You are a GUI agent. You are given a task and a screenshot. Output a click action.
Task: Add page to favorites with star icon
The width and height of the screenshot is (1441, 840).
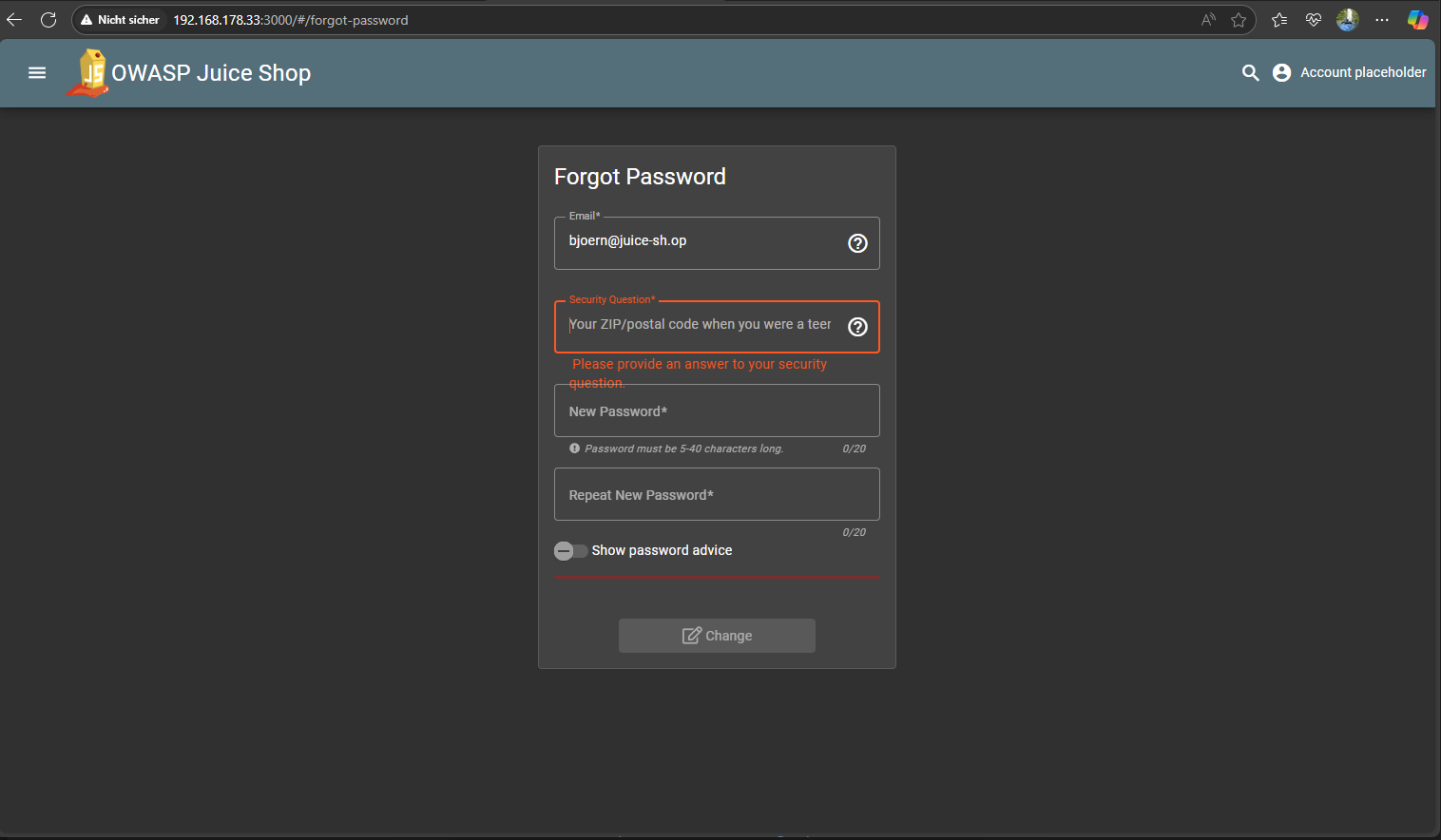pos(1238,20)
